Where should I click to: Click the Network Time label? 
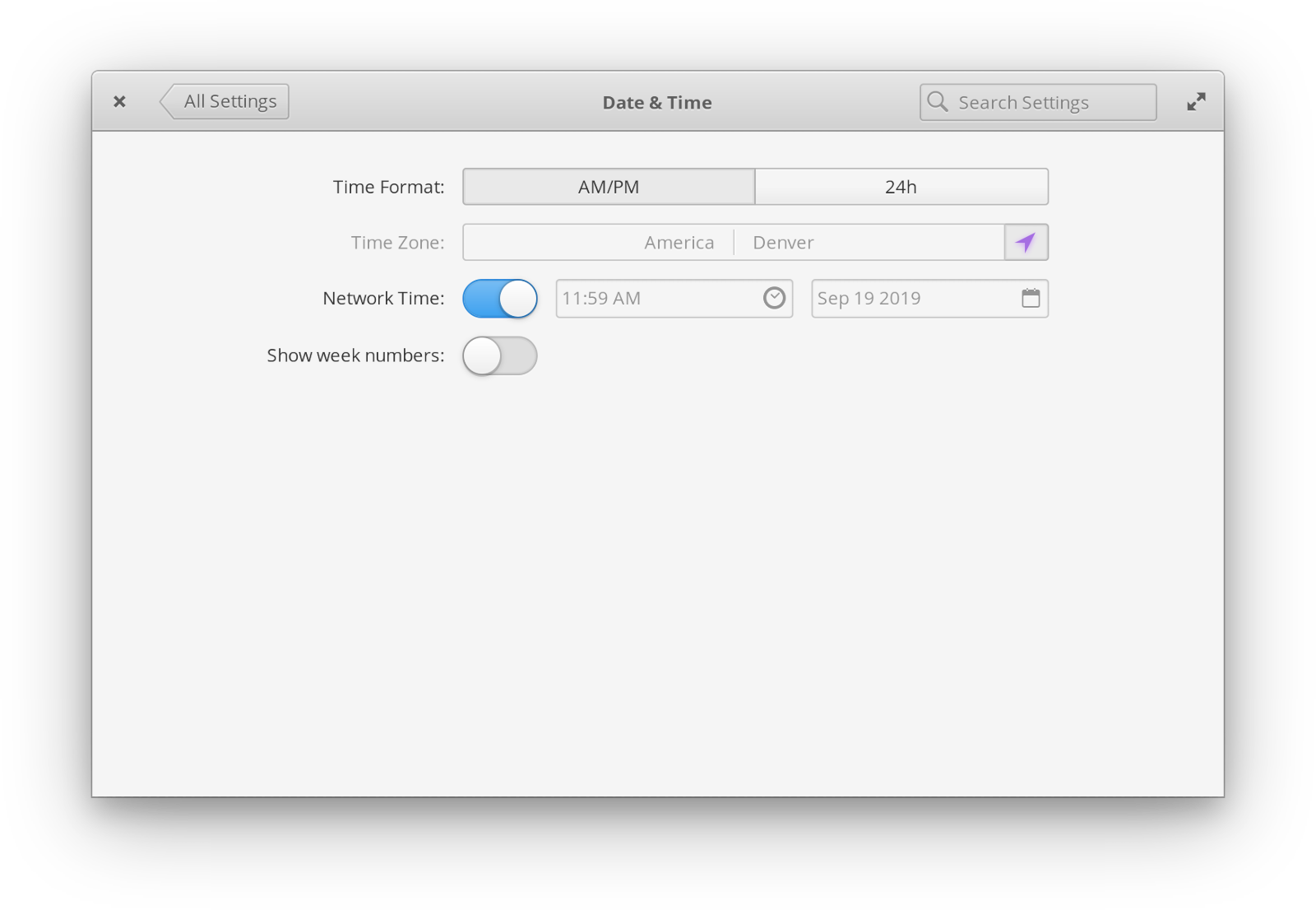(382, 298)
